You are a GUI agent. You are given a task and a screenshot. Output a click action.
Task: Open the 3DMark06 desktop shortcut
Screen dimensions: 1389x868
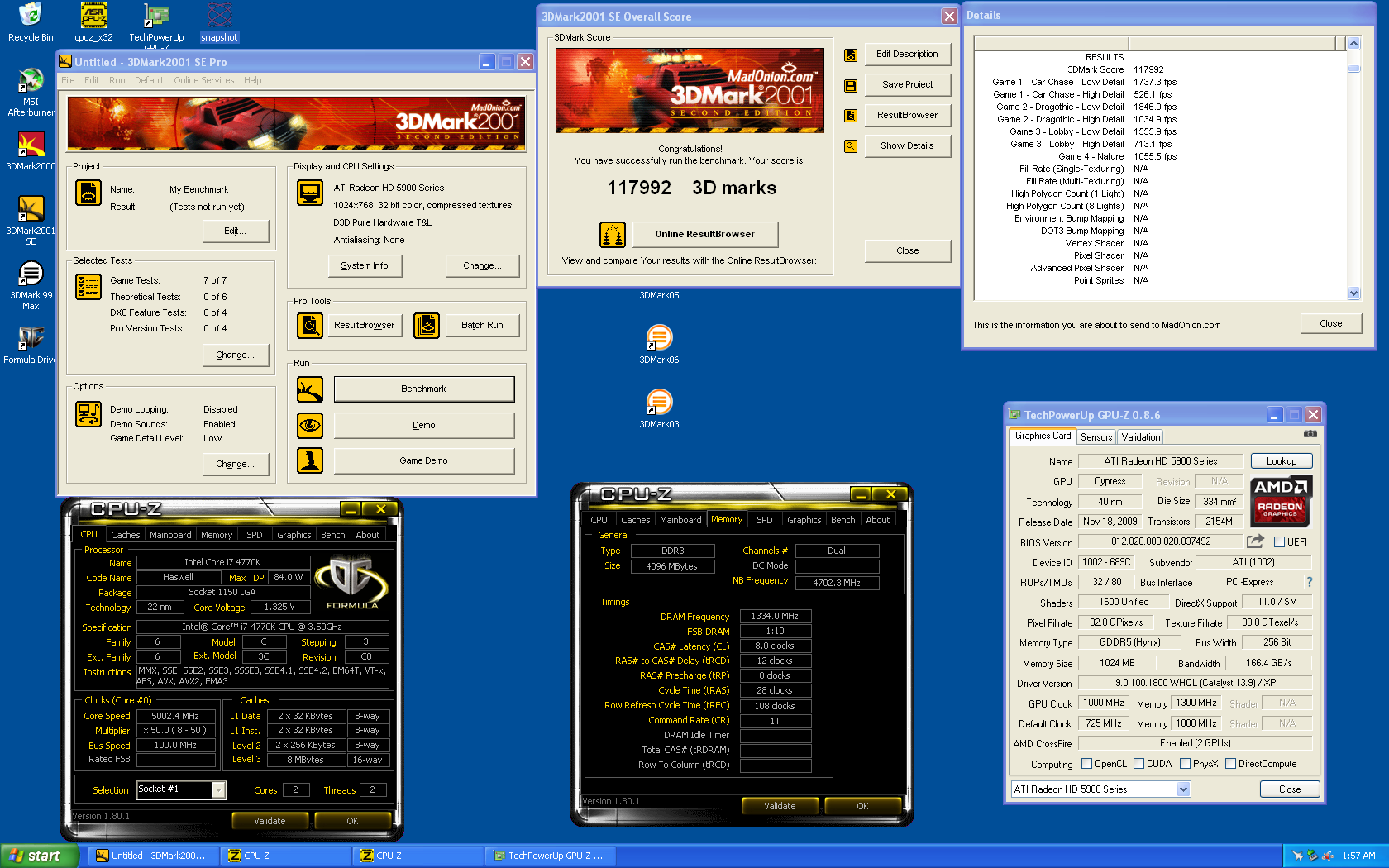click(659, 344)
